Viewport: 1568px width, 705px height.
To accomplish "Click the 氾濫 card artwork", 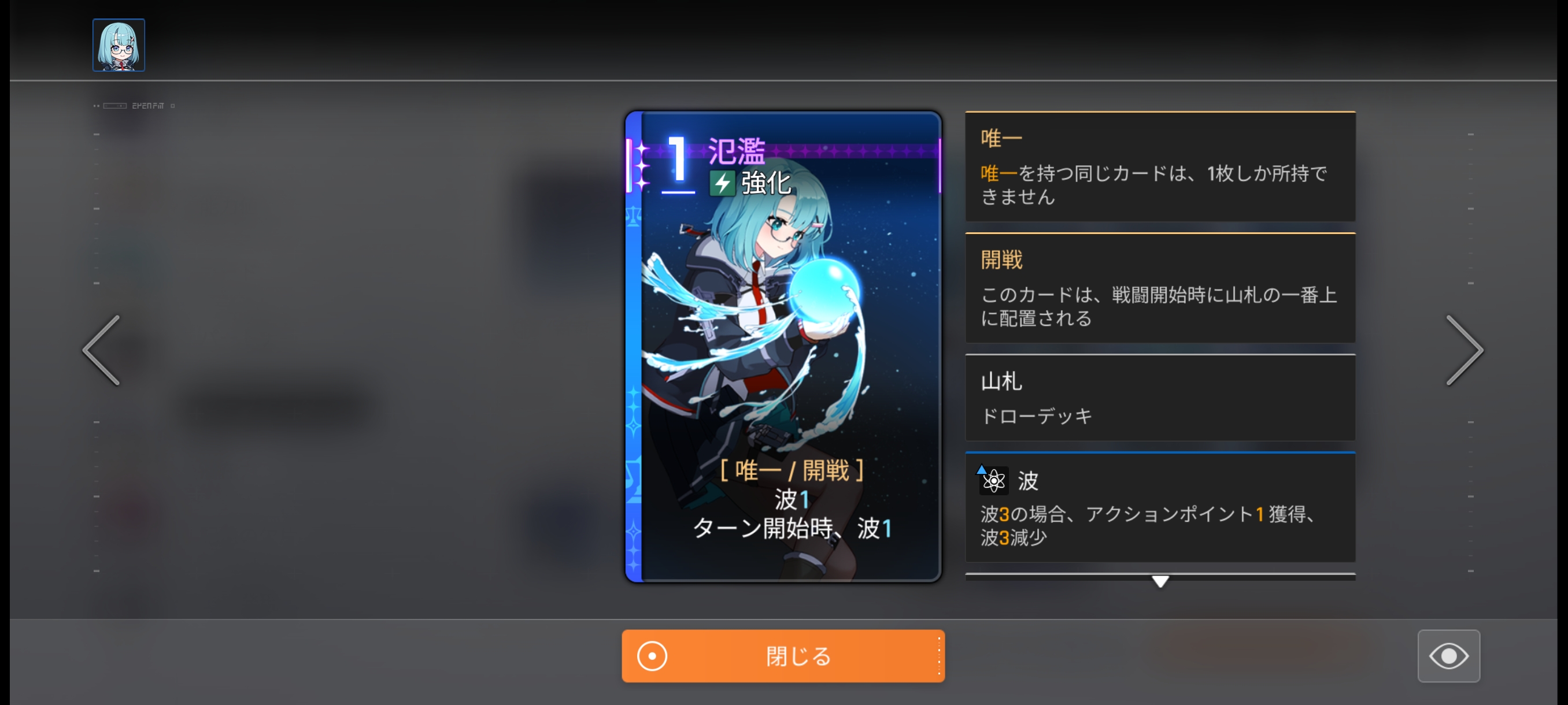I will coord(783,347).
